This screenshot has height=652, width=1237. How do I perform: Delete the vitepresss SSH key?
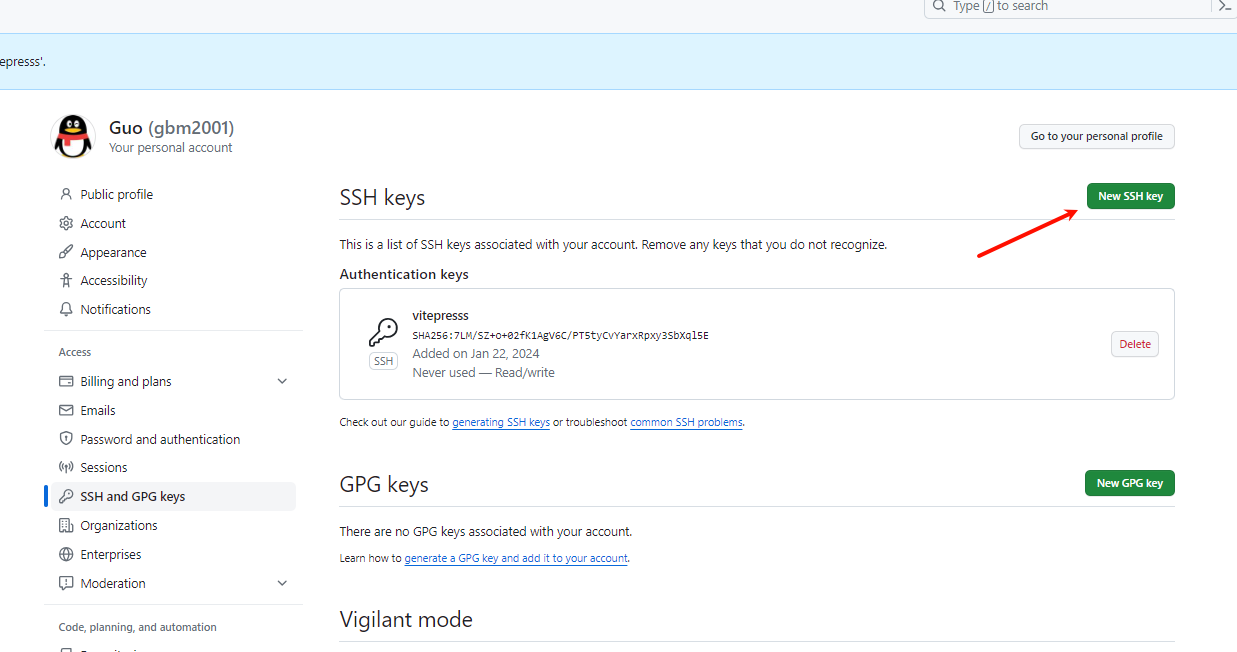click(x=1134, y=343)
